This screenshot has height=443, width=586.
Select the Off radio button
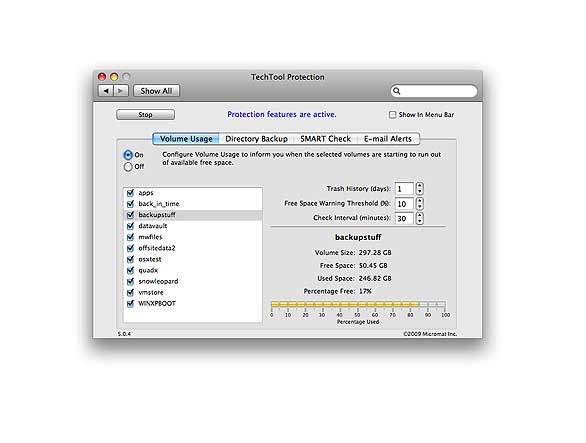(x=128, y=167)
